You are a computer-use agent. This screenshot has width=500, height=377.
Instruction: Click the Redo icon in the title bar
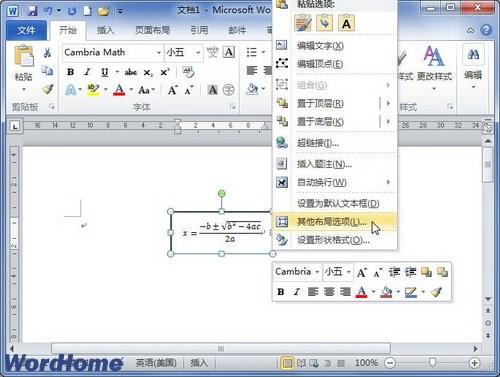coord(72,11)
